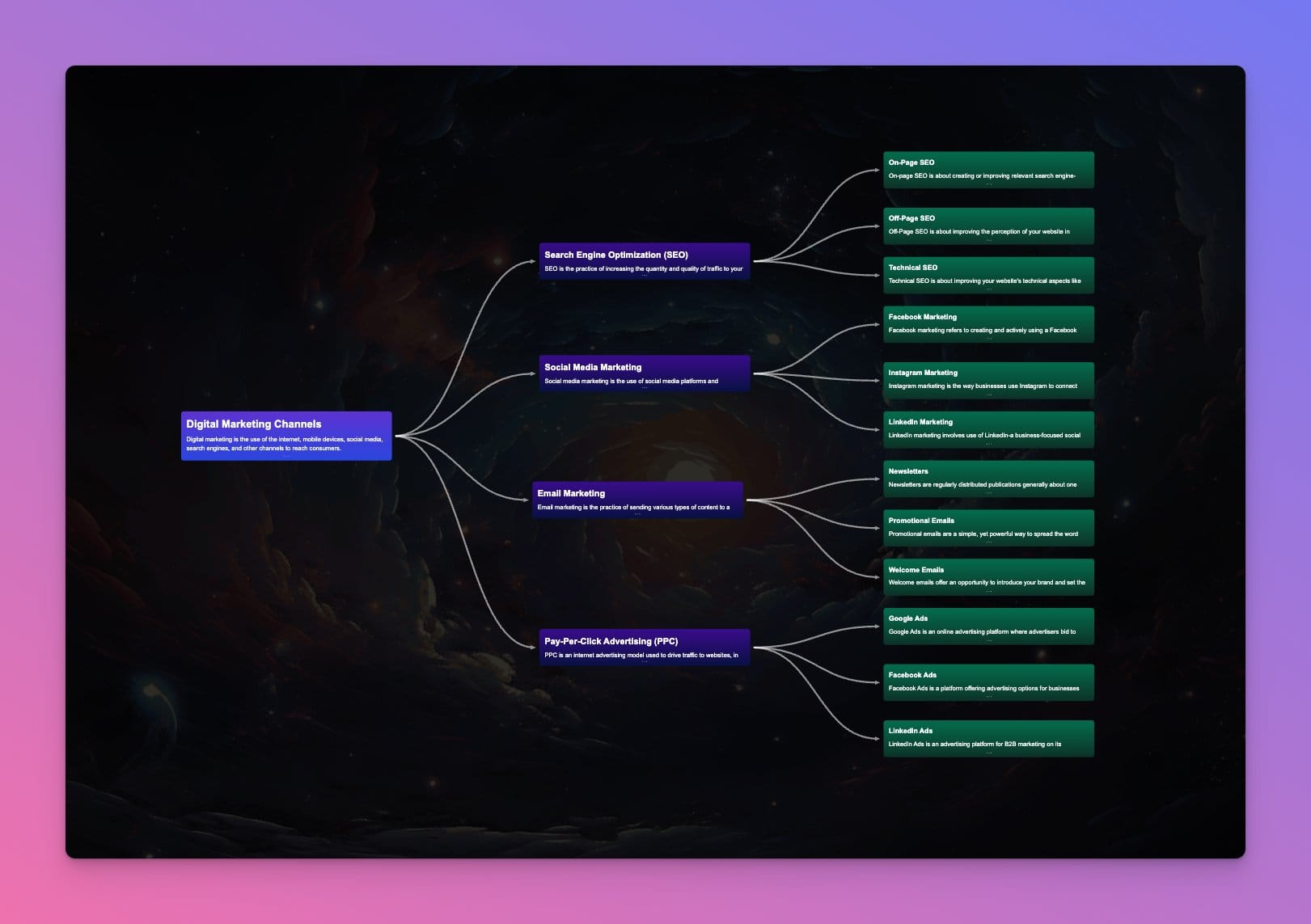Image resolution: width=1311 pixels, height=924 pixels.
Task: Select the Search Engine Optimization (SEO) node
Action: click(x=645, y=261)
